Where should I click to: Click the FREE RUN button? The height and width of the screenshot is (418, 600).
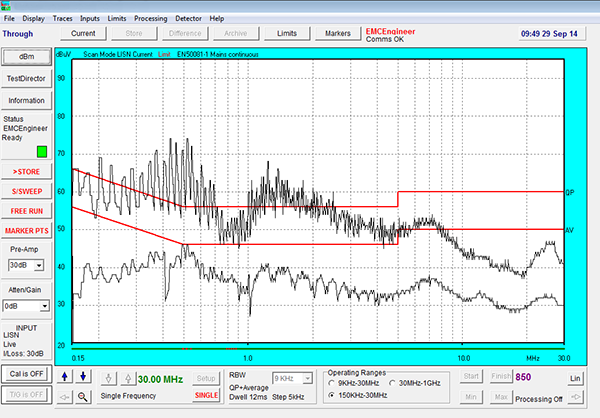[27, 211]
